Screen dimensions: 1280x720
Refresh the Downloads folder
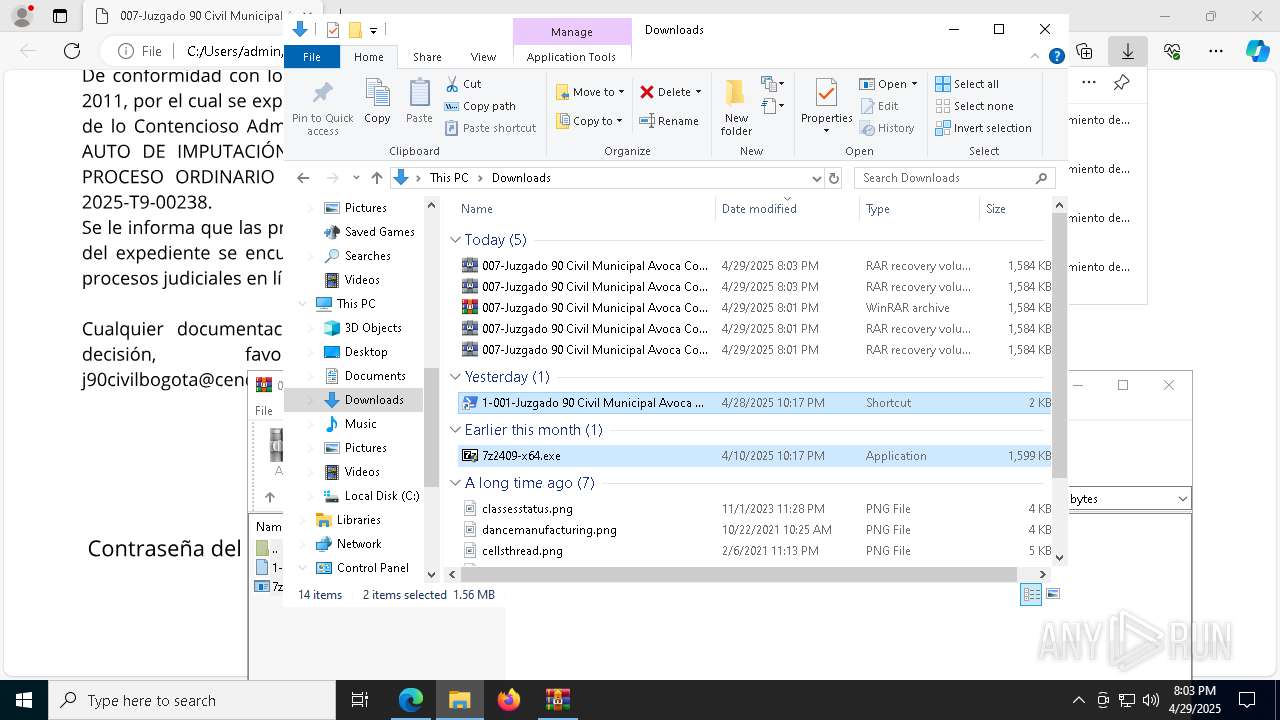point(834,178)
